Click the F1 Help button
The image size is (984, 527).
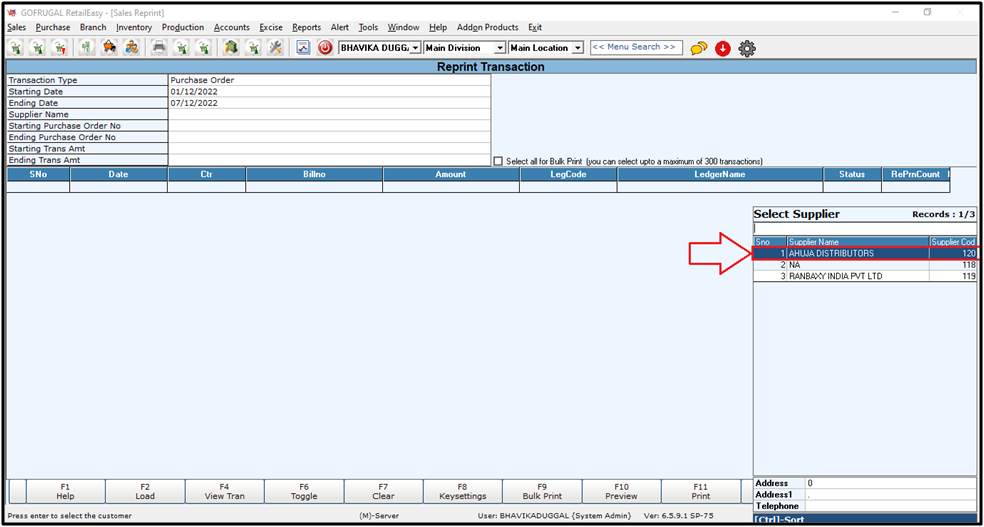pos(65,491)
